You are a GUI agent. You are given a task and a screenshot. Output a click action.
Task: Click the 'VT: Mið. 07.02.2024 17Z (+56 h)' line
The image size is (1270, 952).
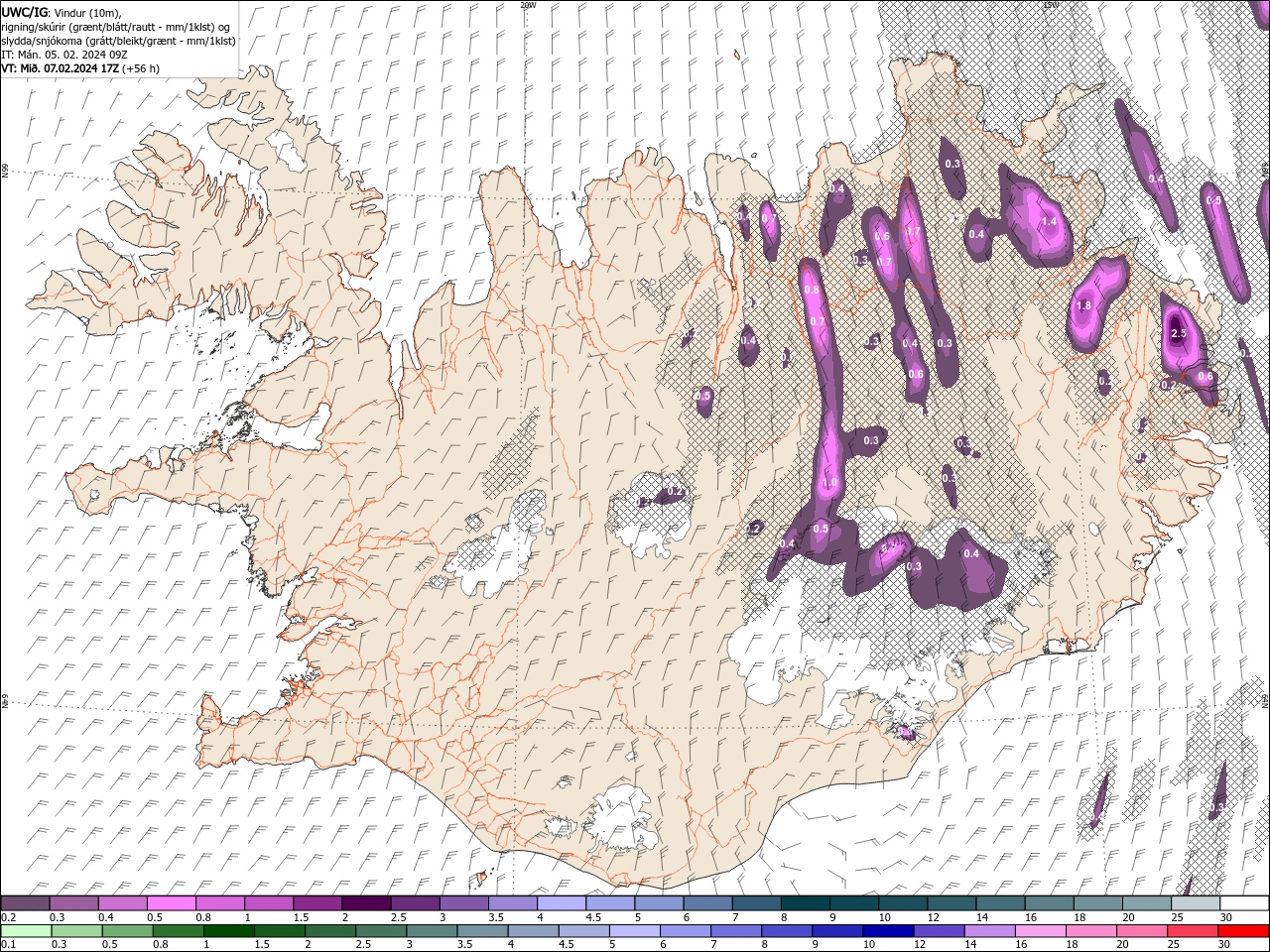click(x=80, y=68)
